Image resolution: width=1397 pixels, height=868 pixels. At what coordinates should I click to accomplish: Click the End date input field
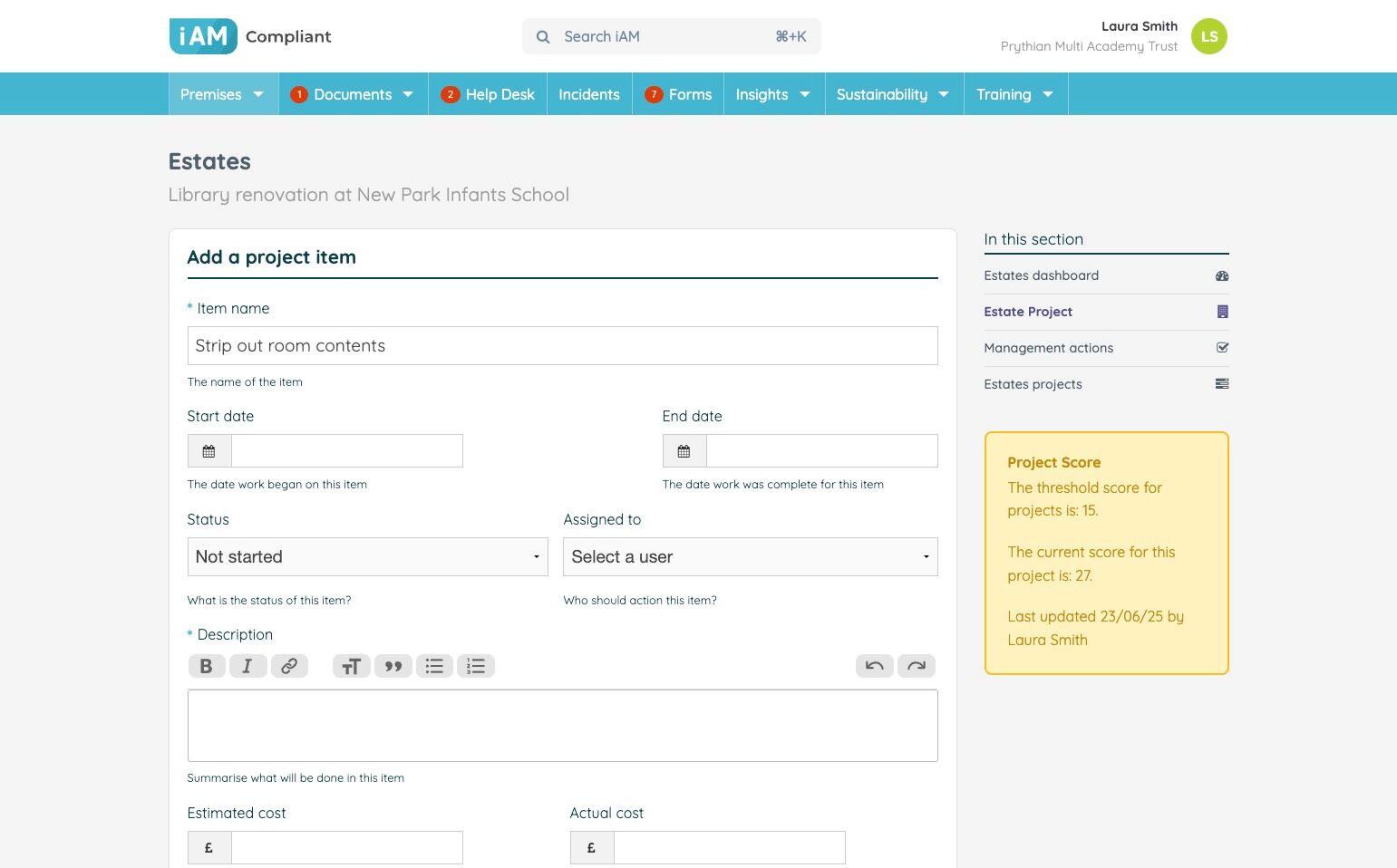pyautogui.click(x=822, y=451)
